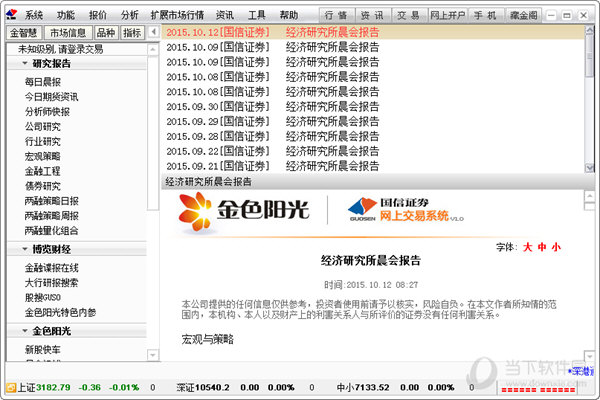This screenshot has width=600, height=400.
Task: Open 两融量化组合 in the sidebar
Action: pyautogui.click(x=52, y=231)
